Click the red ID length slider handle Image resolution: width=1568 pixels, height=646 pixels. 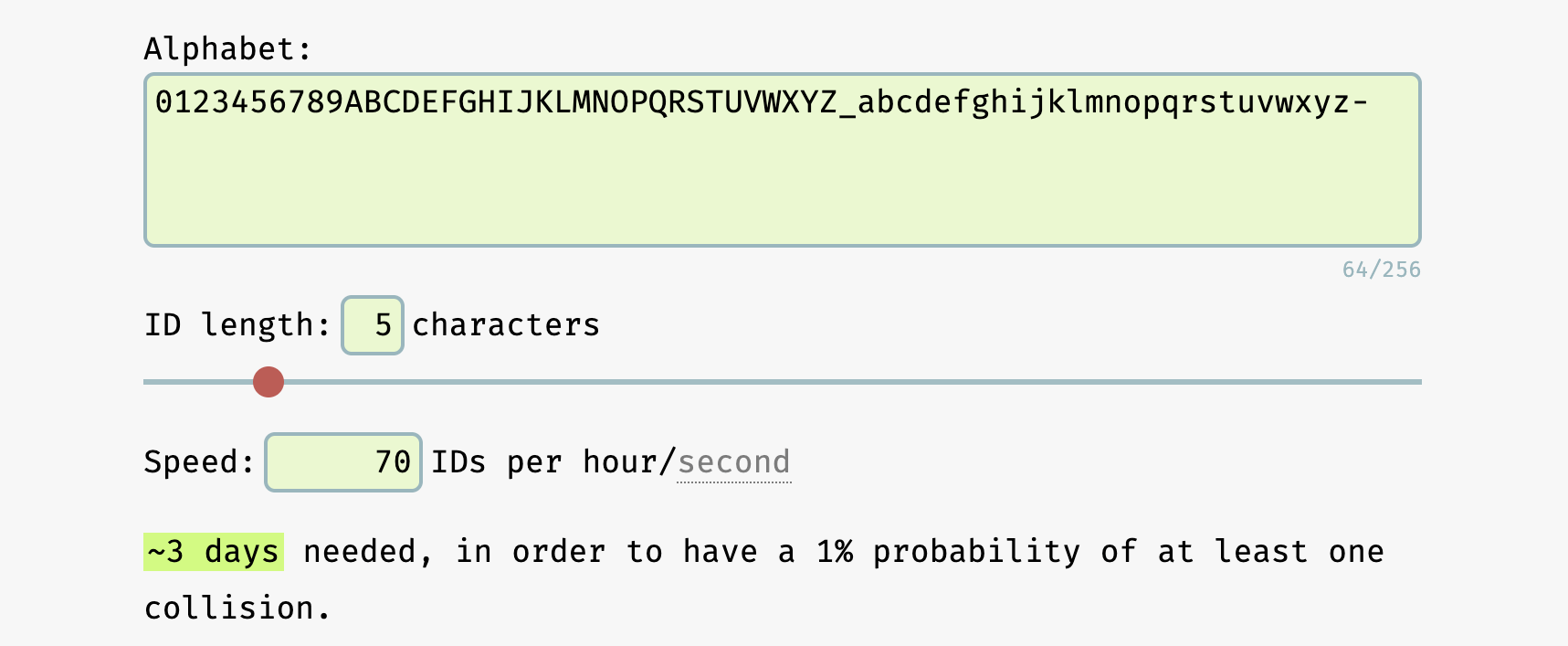coord(268,382)
